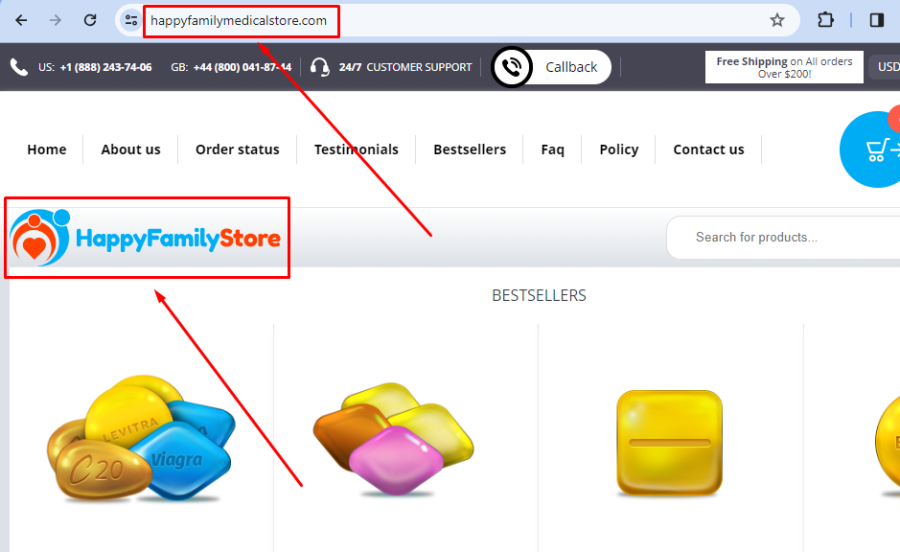Open the USD currency dropdown
Screen dimensions: 900x552
coord(885,67)
